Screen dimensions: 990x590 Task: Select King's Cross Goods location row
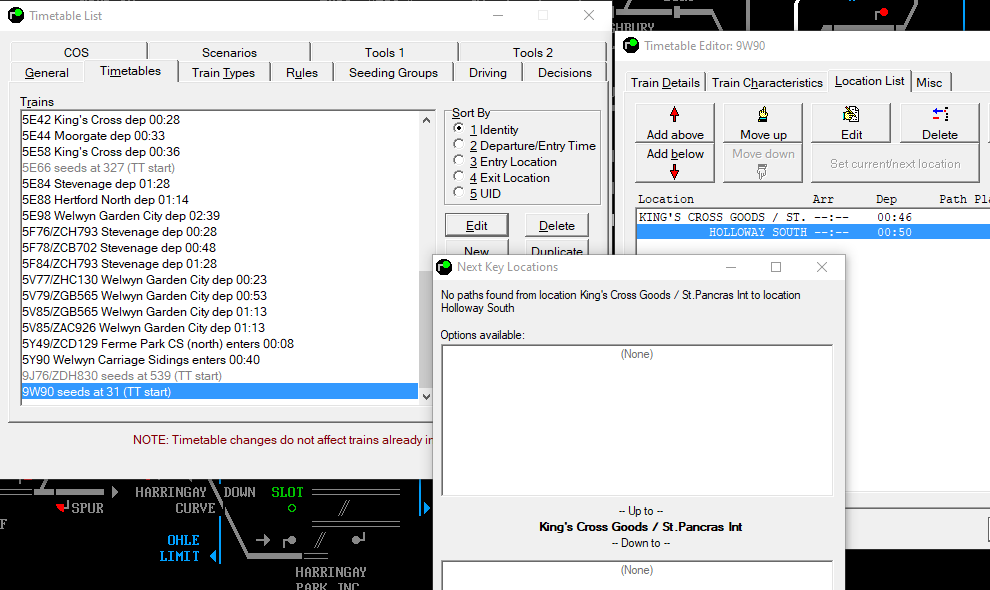pos(813,217)
